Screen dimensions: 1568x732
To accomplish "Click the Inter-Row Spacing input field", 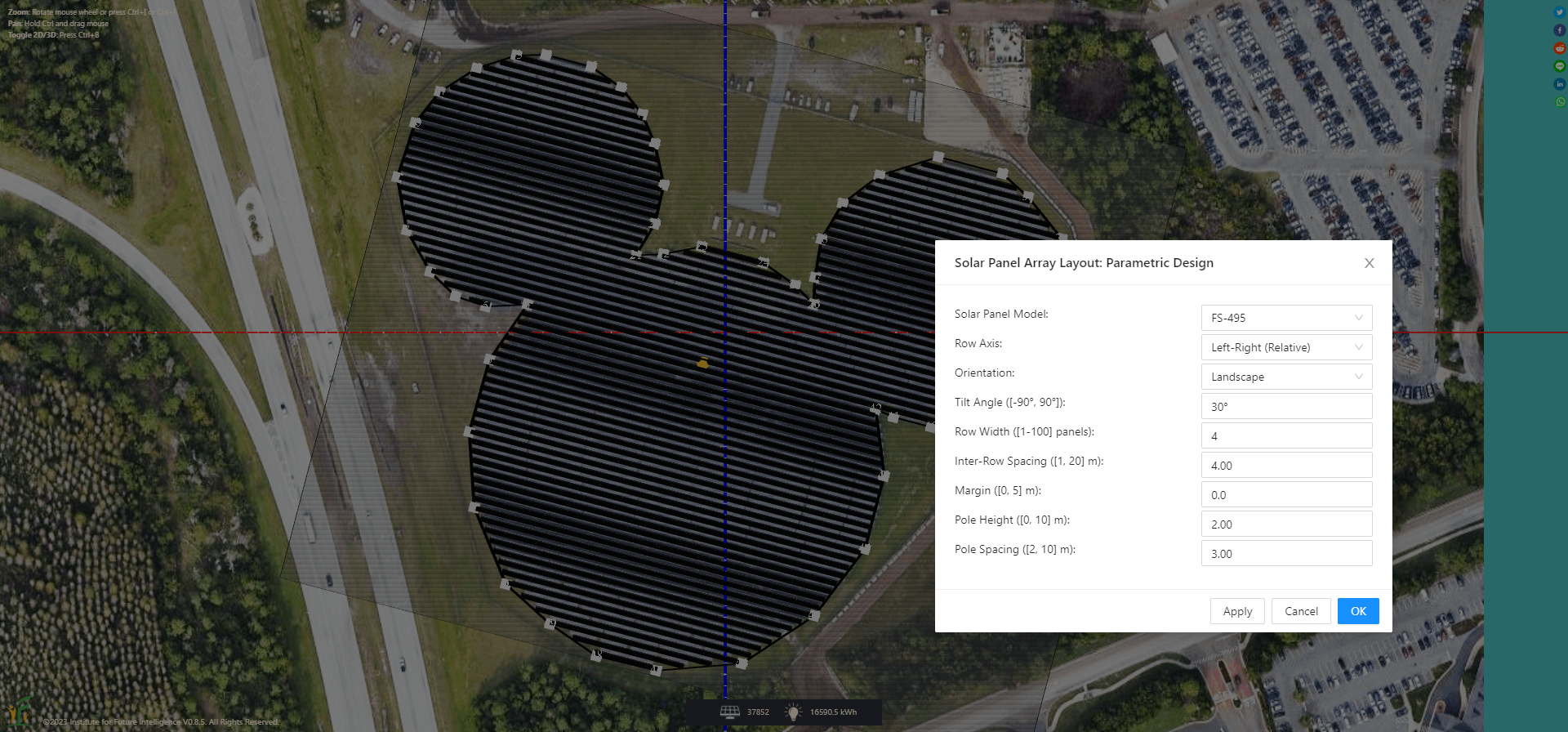I will 1285,465.
